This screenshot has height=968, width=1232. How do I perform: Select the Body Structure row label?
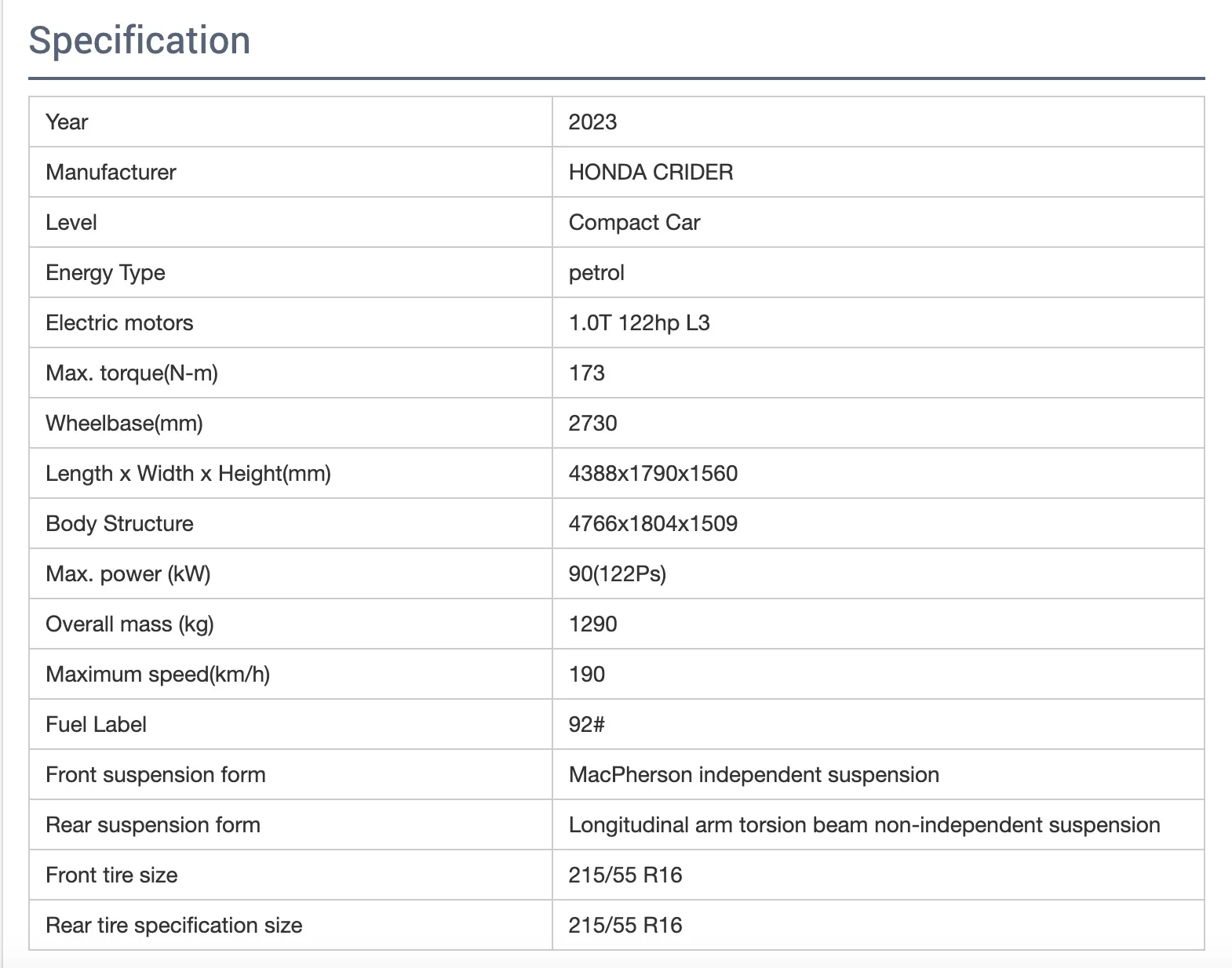[119, 524]
